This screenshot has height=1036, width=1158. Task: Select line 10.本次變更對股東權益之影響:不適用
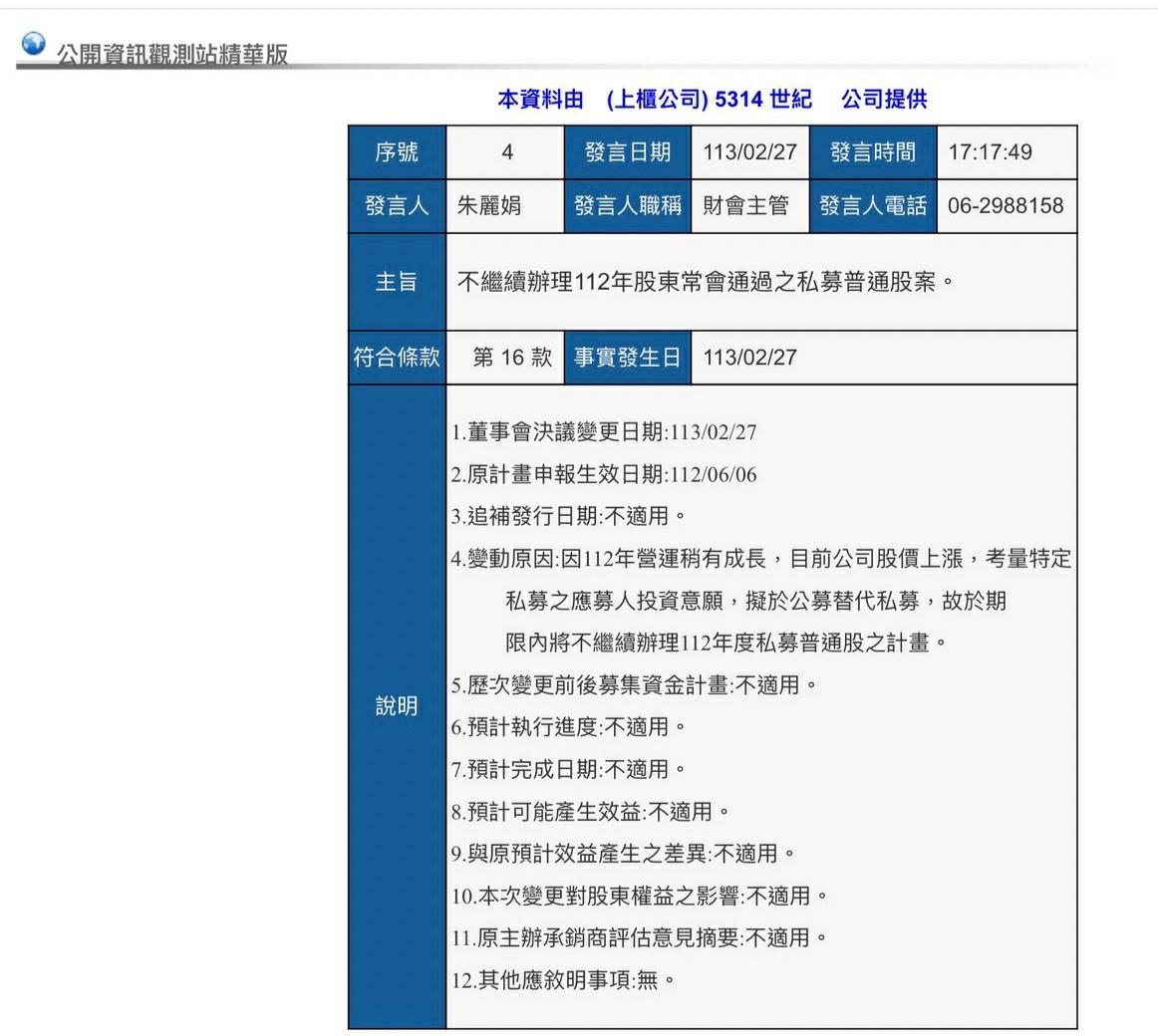tap(640, 897)
